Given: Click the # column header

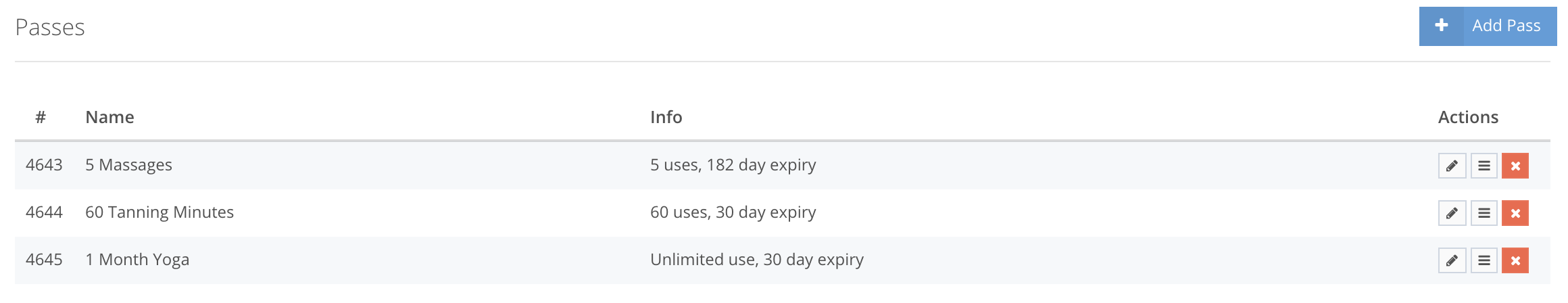Looking at the screenshot, I should (41, 117).
